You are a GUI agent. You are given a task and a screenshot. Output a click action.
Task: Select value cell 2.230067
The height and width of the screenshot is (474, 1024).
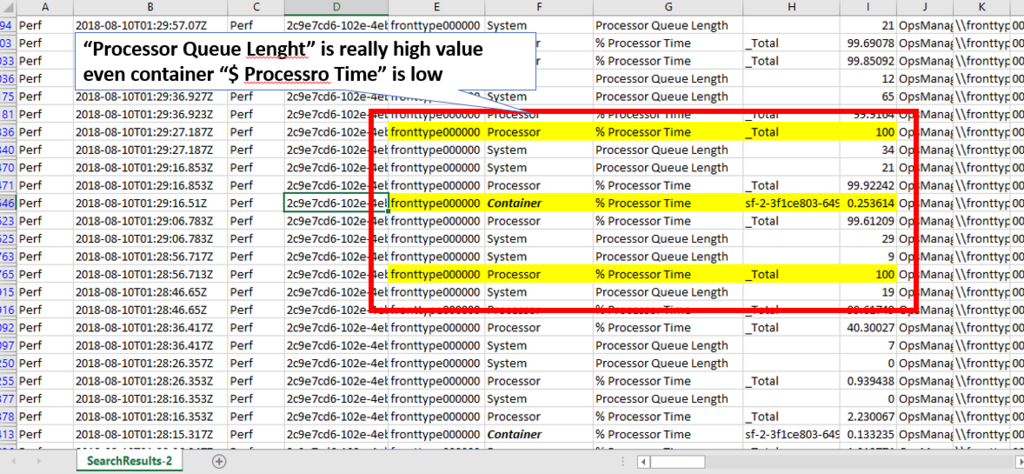pyautogui.click(x=868, y=417)
